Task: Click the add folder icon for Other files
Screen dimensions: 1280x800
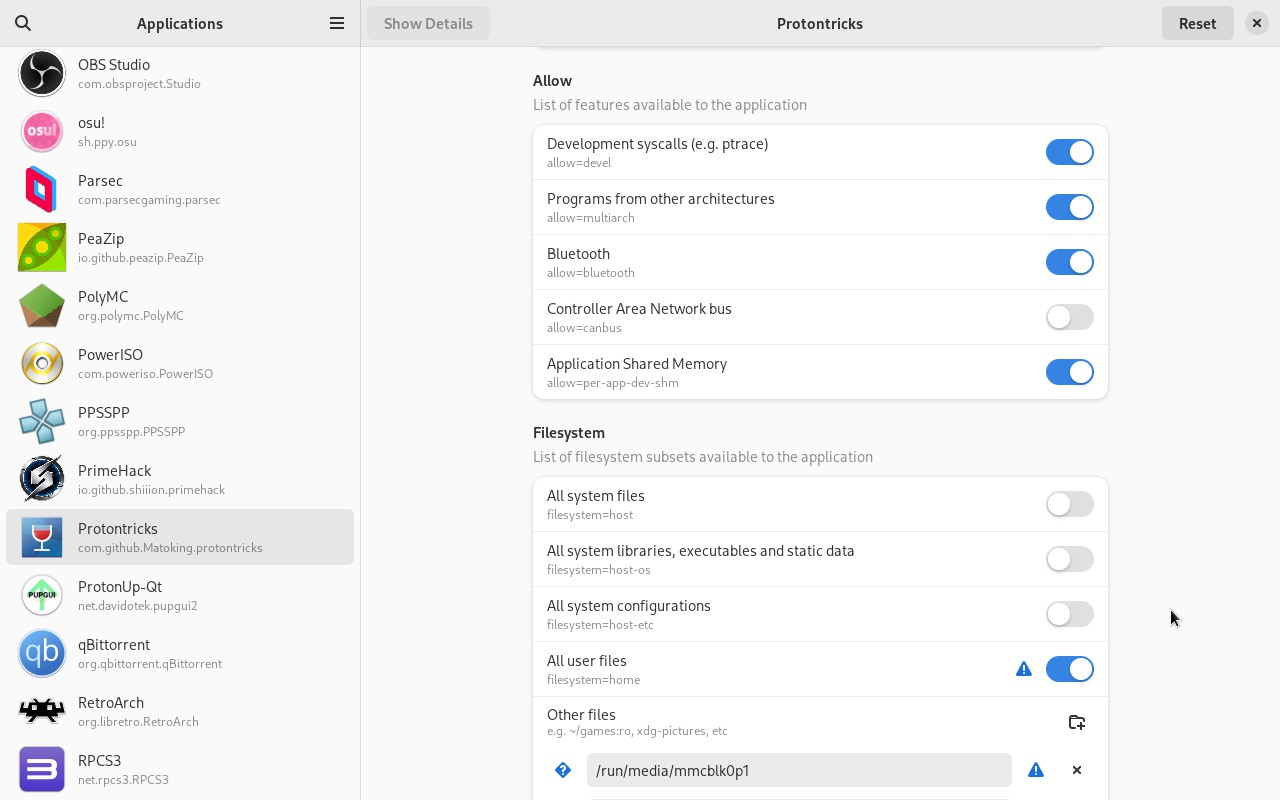Action: click(1077, 722)
